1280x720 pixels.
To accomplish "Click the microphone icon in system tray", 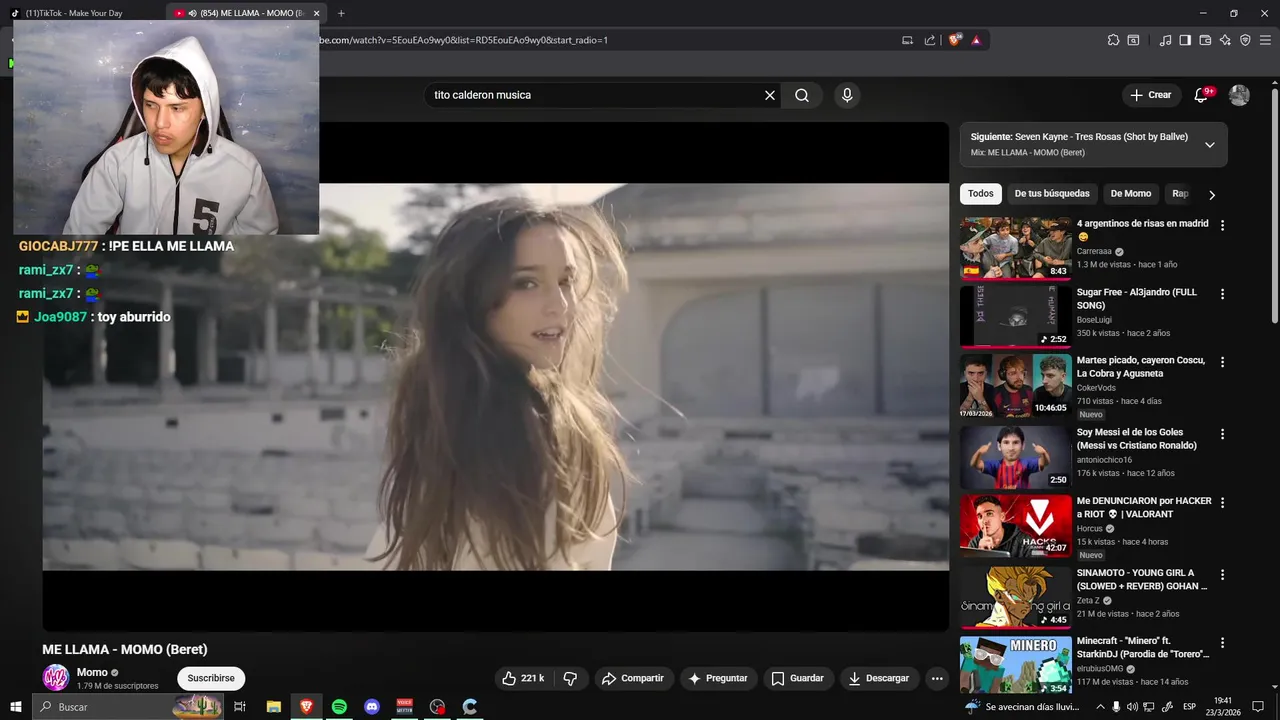I will point(1116,707).
